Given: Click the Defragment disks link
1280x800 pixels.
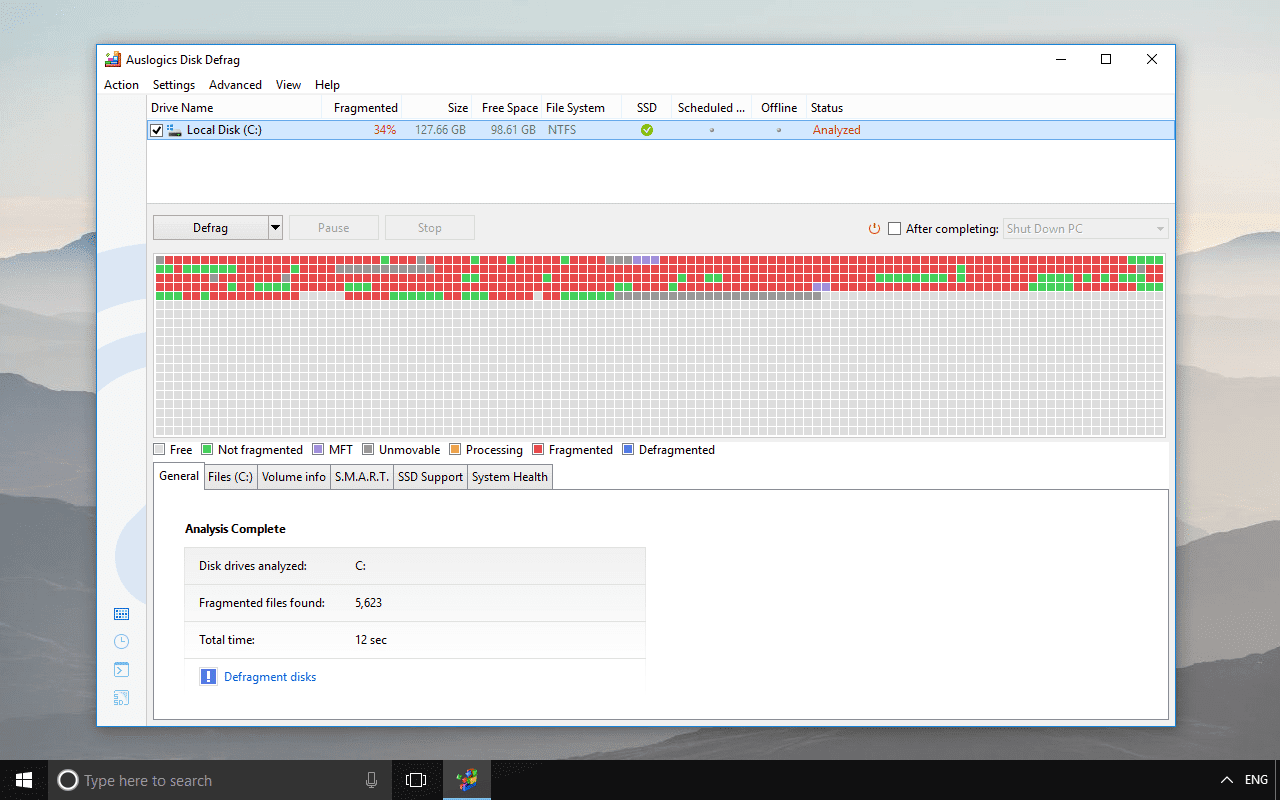Looking at the screenshot, I should click(270, 677).
